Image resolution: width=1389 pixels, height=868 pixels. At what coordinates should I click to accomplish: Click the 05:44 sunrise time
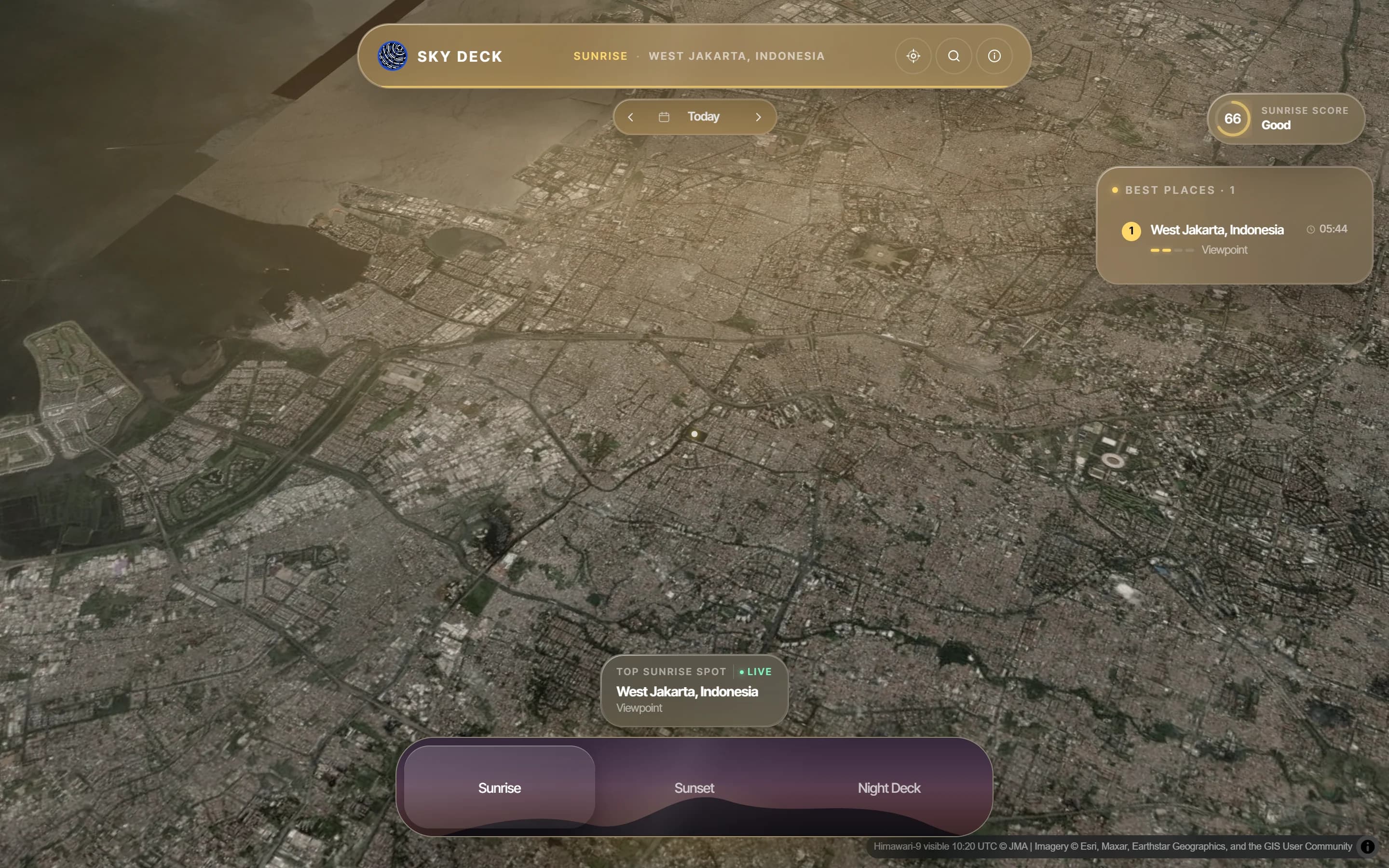coord(1327,229)
